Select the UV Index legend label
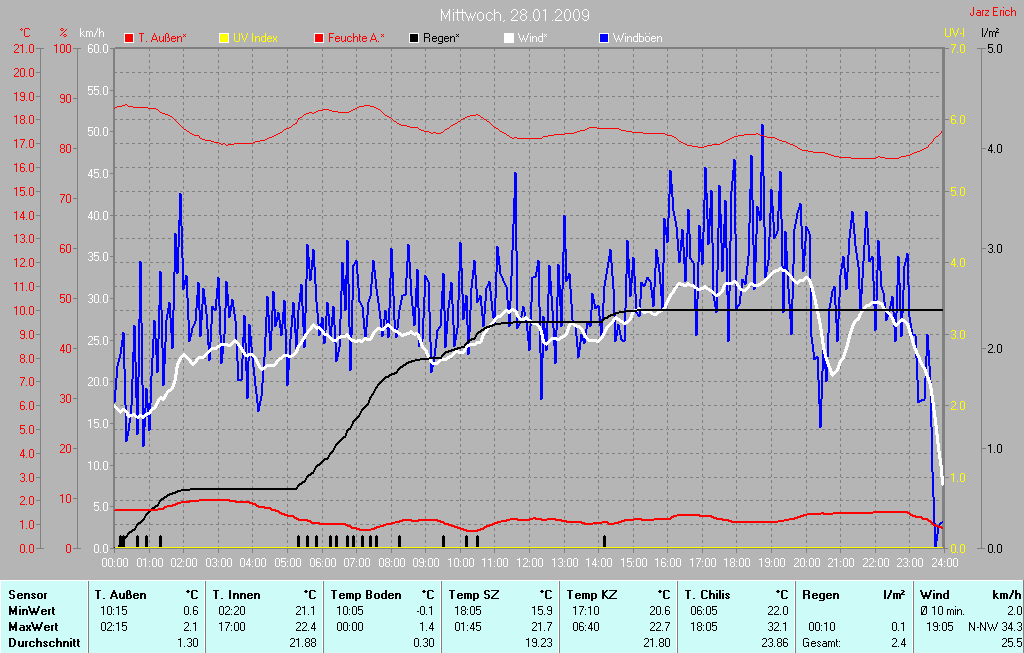Image resolution: width=1024 pixels, height=653 pixels. coord(255,38)
